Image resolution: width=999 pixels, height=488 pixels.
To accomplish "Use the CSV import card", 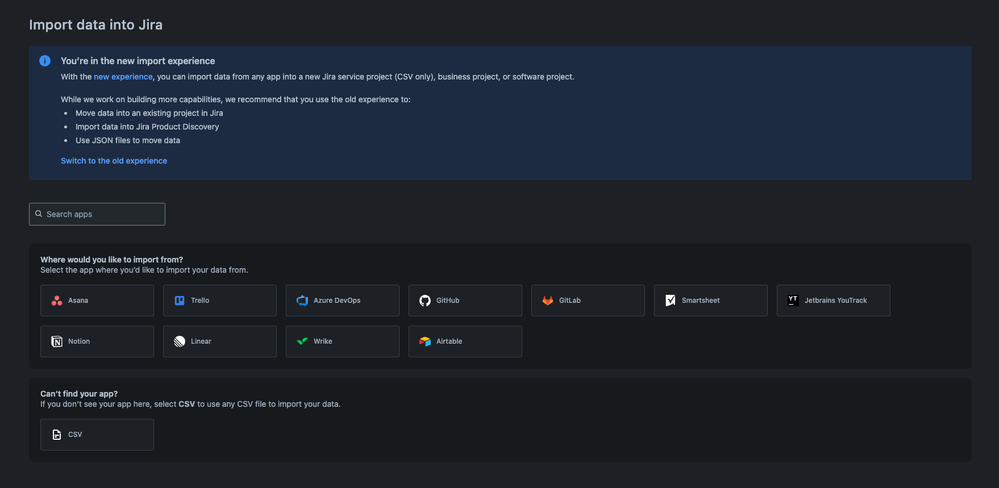I will pyautogui.click(x=97, y=434).
